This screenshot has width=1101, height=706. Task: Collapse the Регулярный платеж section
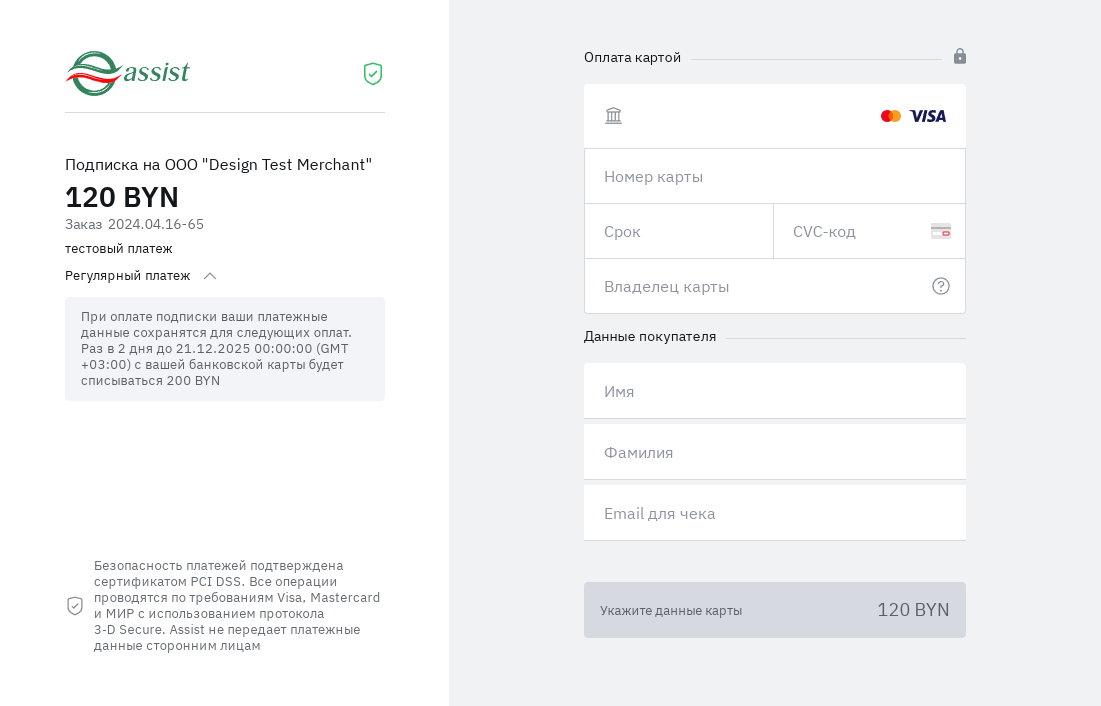pyautogui.click(x=210, y=276)
